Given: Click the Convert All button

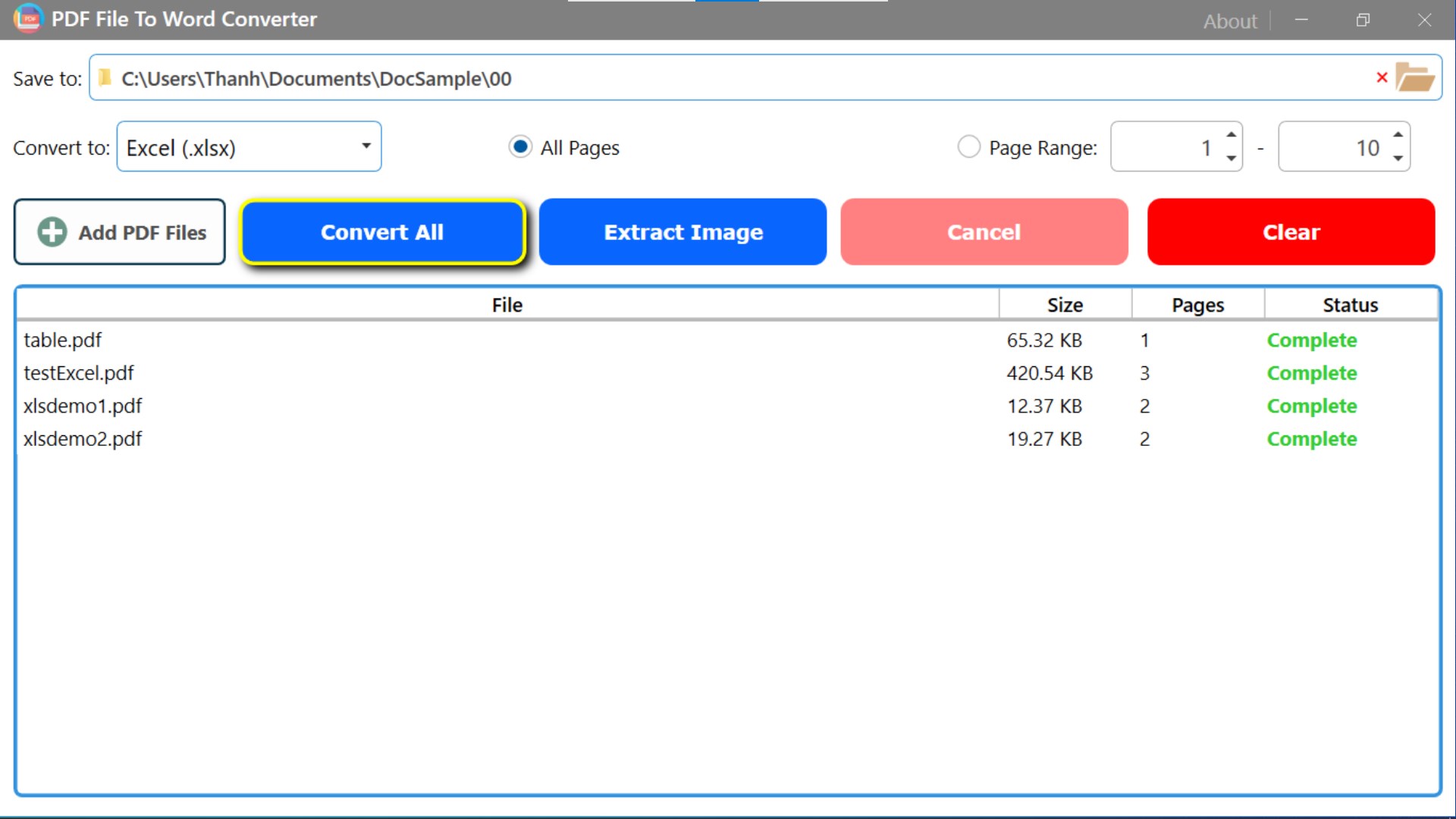Looking at the screenshot, I should point(382,232).
